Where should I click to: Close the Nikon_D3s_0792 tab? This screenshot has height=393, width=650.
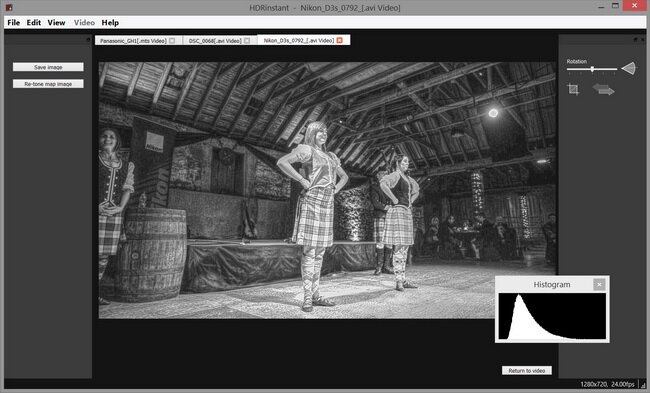pos(340,40)
